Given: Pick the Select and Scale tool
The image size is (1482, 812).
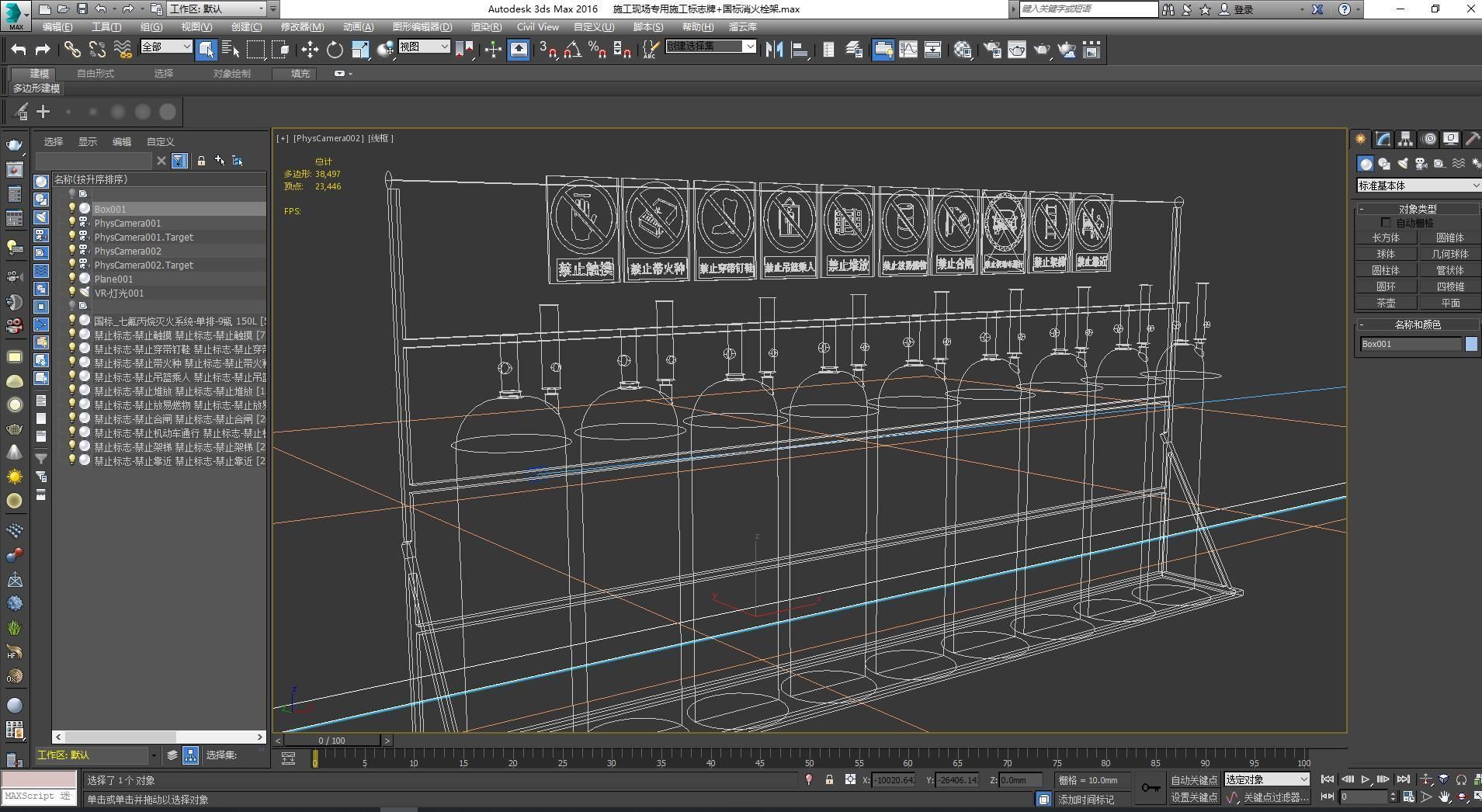Looking at the screenshot, I should pos(360,50).
